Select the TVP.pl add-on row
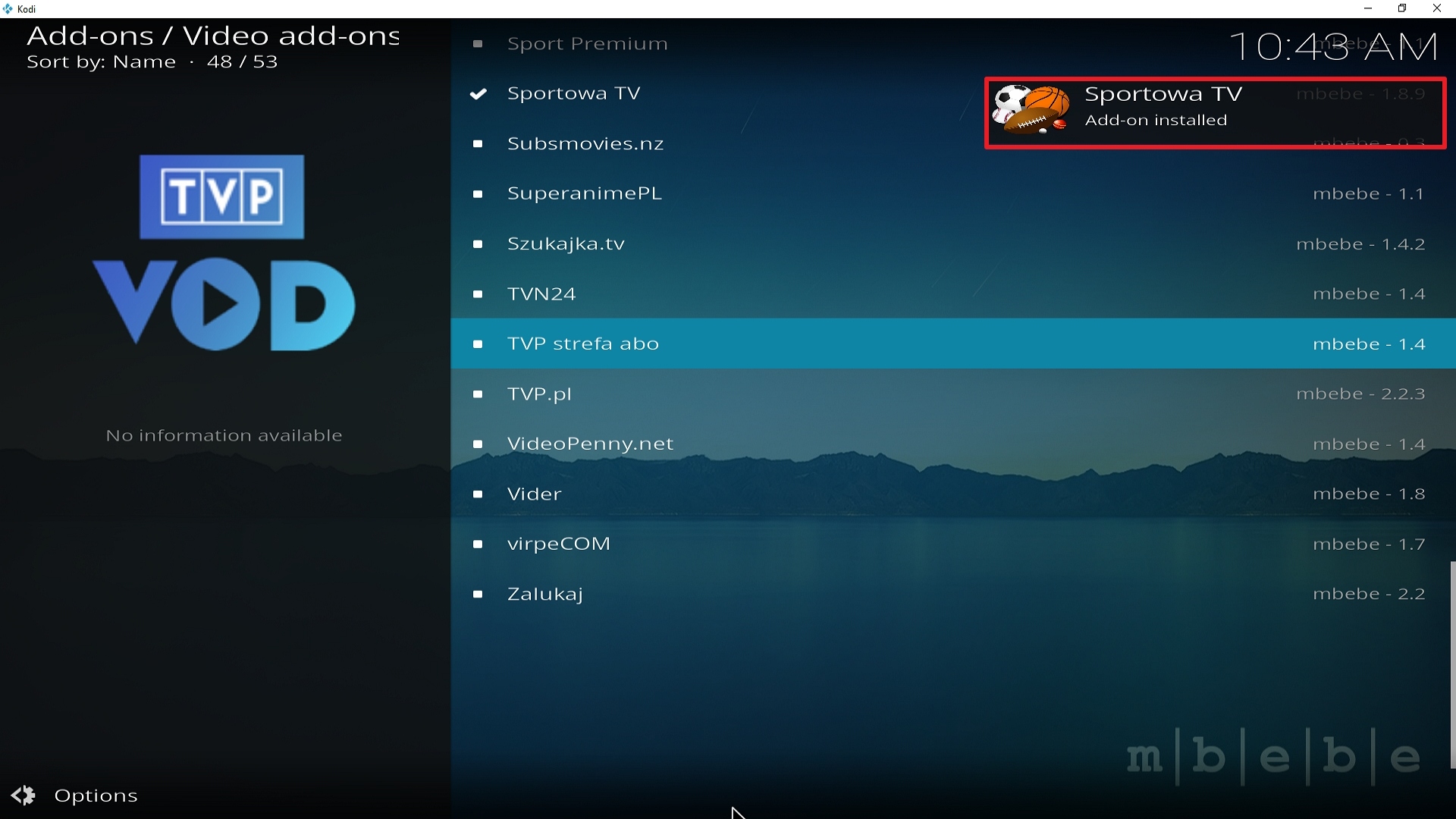This screenshot has height=819, width=1456. point(953,394)
